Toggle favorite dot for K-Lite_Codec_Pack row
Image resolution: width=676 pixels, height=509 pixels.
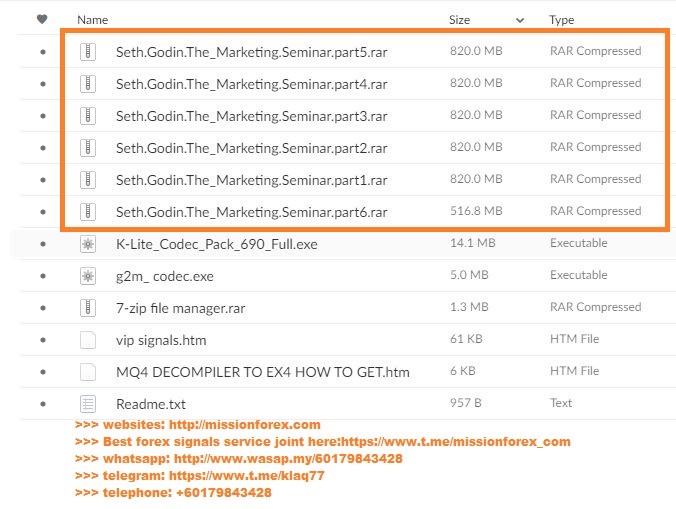(43, 244)
